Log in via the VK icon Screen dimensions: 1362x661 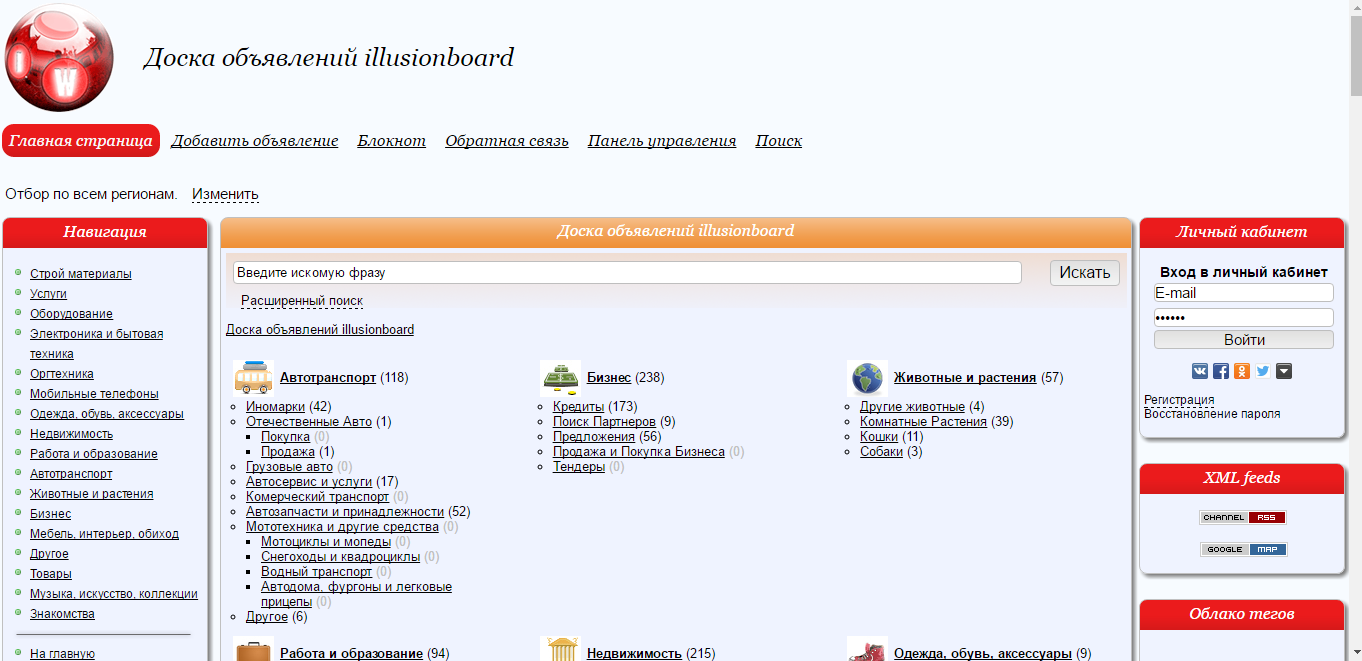pyautogui.click(x=1199, y=371)
